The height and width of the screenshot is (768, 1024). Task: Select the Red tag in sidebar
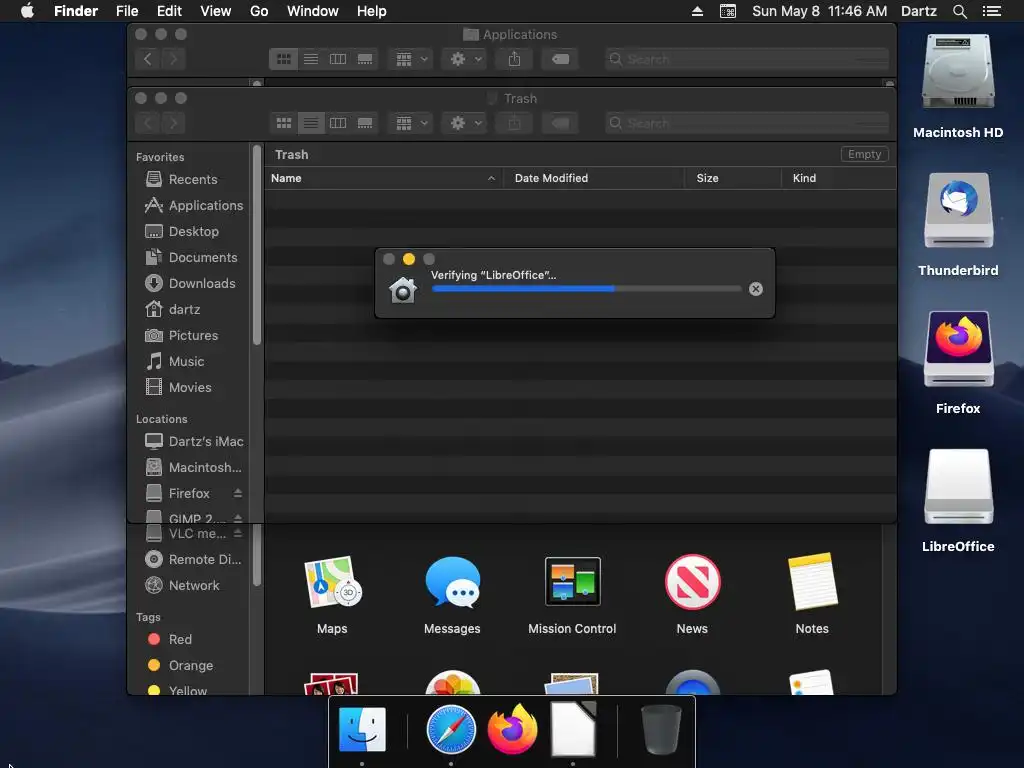[169, 639]
